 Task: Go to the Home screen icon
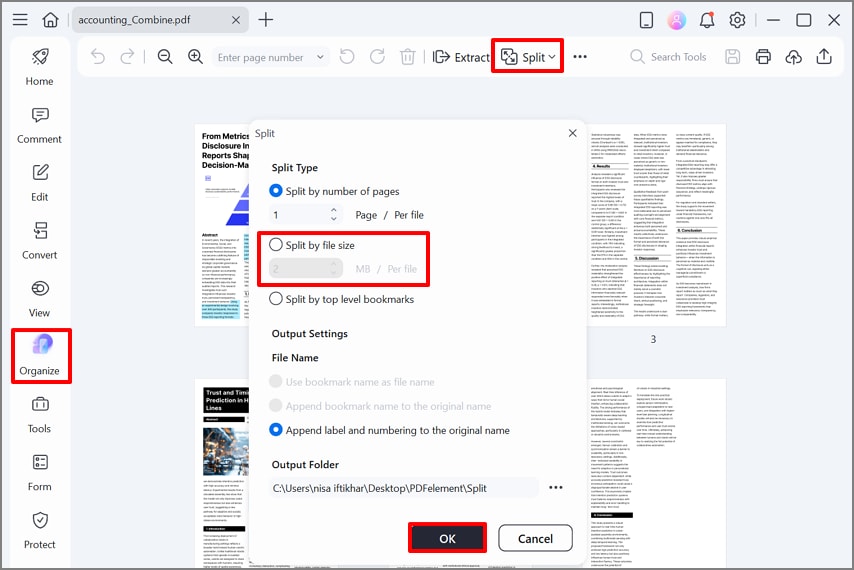pyautogui.click(x=50, y=20)
